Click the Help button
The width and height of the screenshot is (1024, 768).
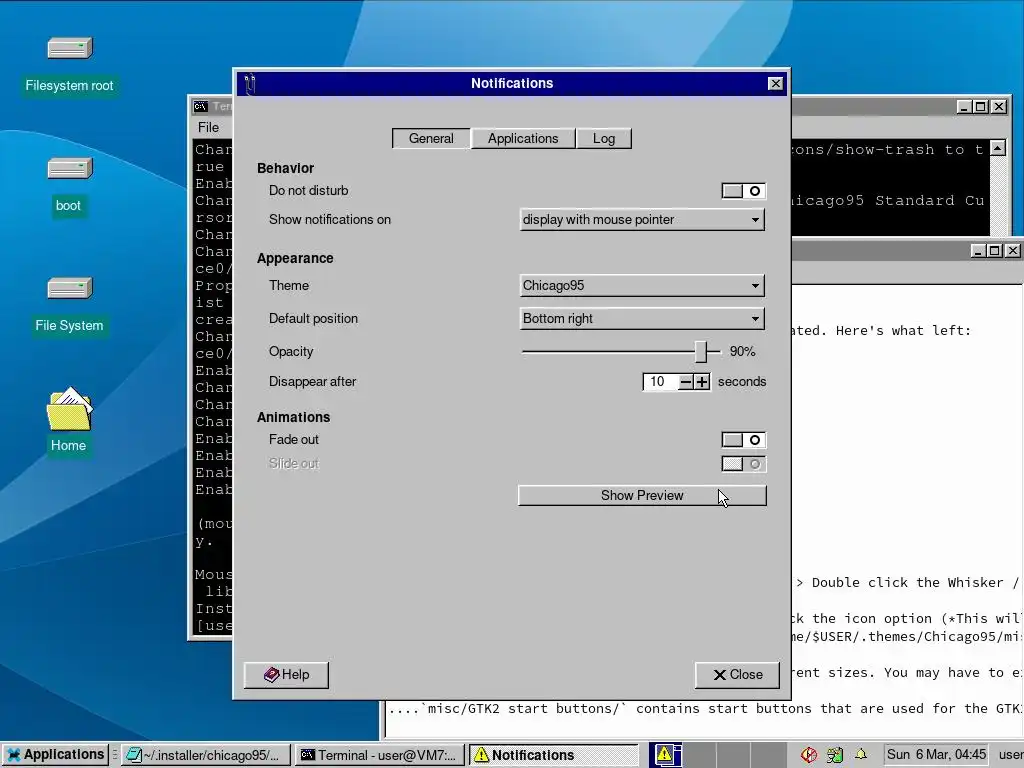tap(286, 675)
